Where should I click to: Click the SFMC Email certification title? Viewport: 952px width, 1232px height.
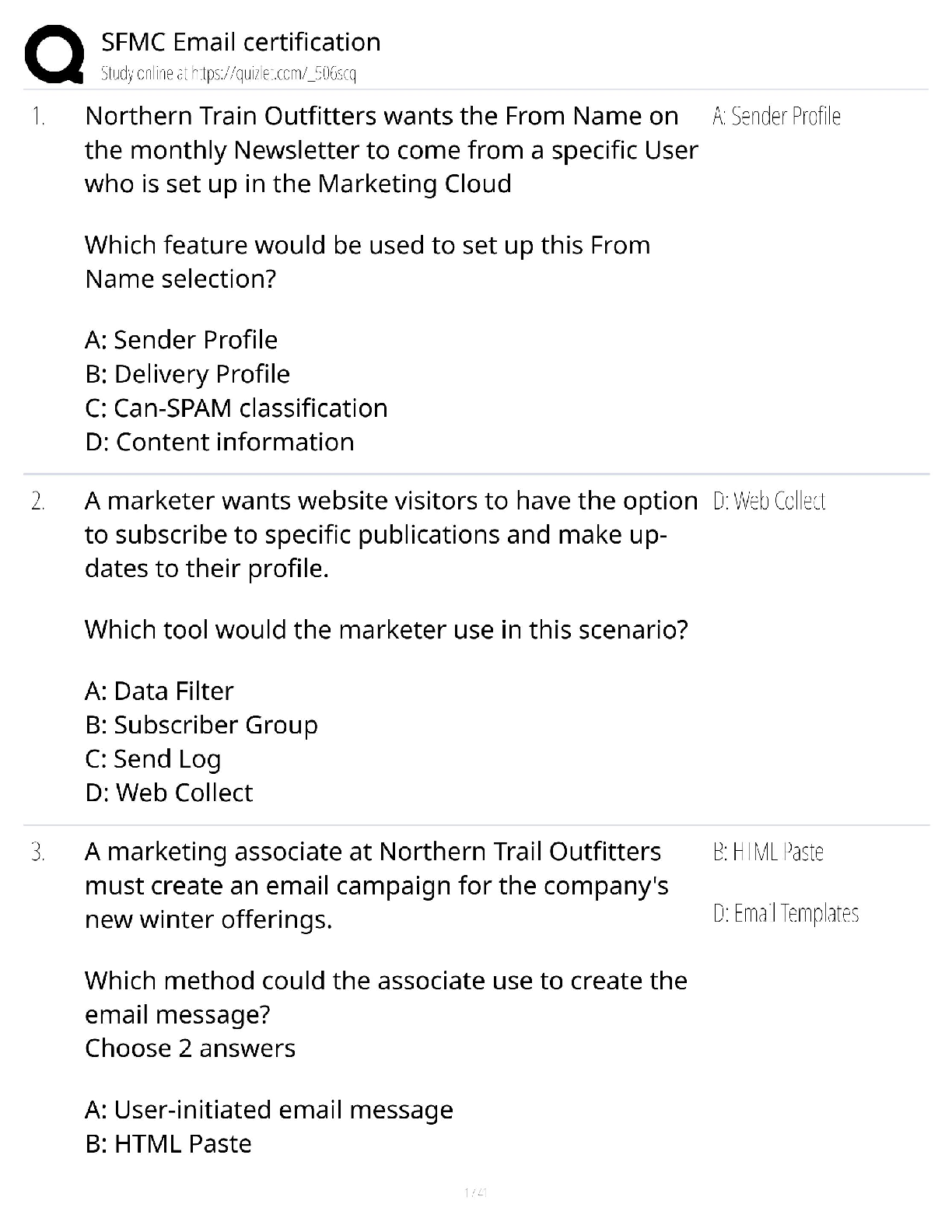(x=241, y=42)
